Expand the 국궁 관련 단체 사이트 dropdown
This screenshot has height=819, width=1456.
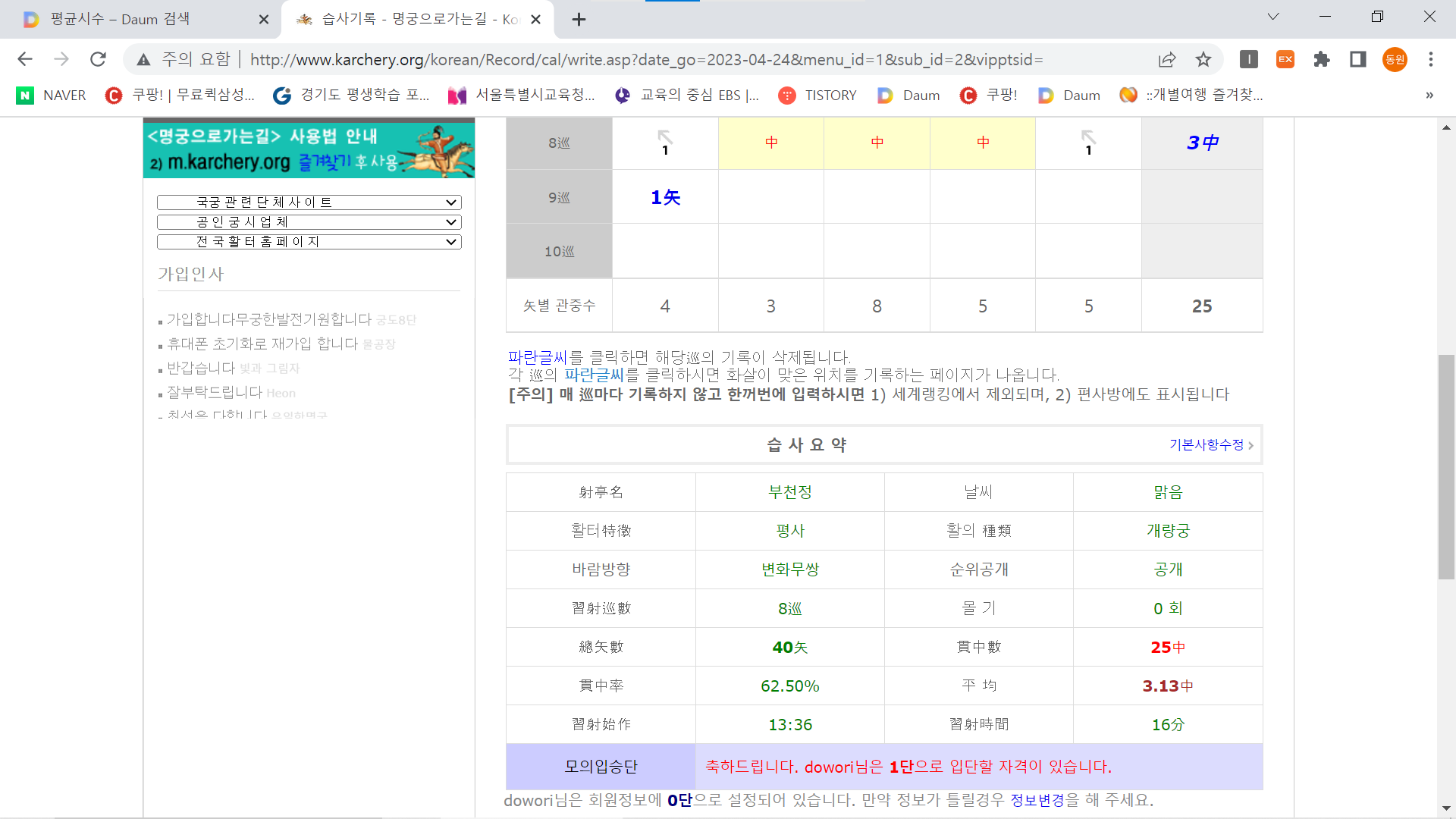[309, 202]
